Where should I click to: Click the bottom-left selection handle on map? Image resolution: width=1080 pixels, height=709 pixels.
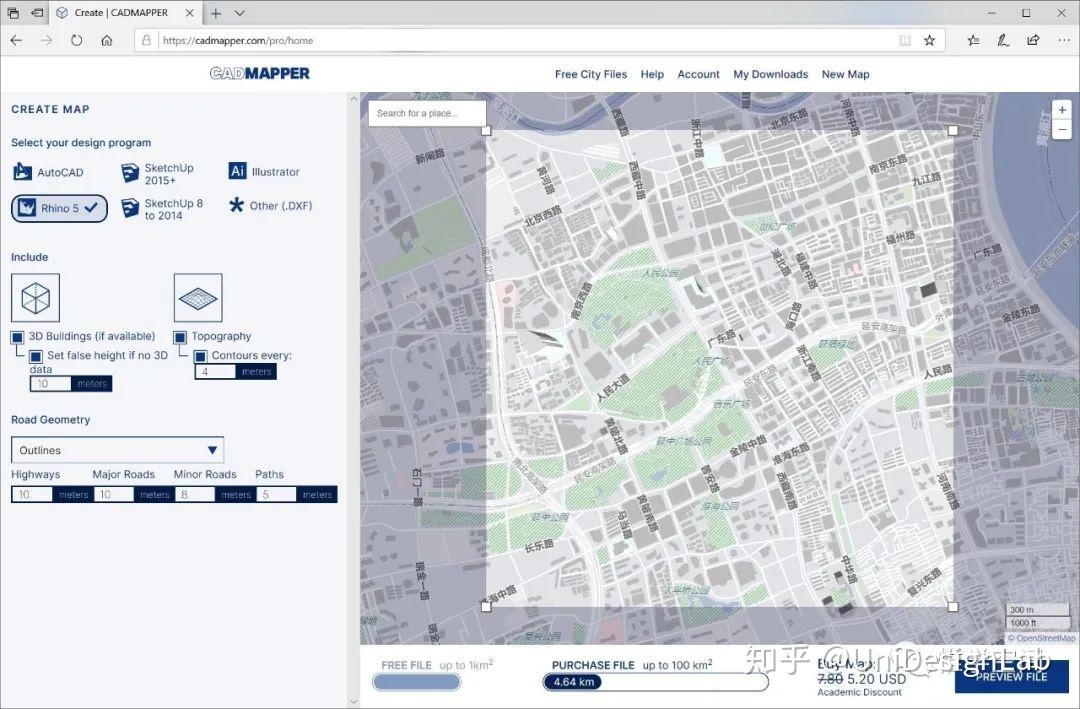pyautogui.click(x=486, y=607)
